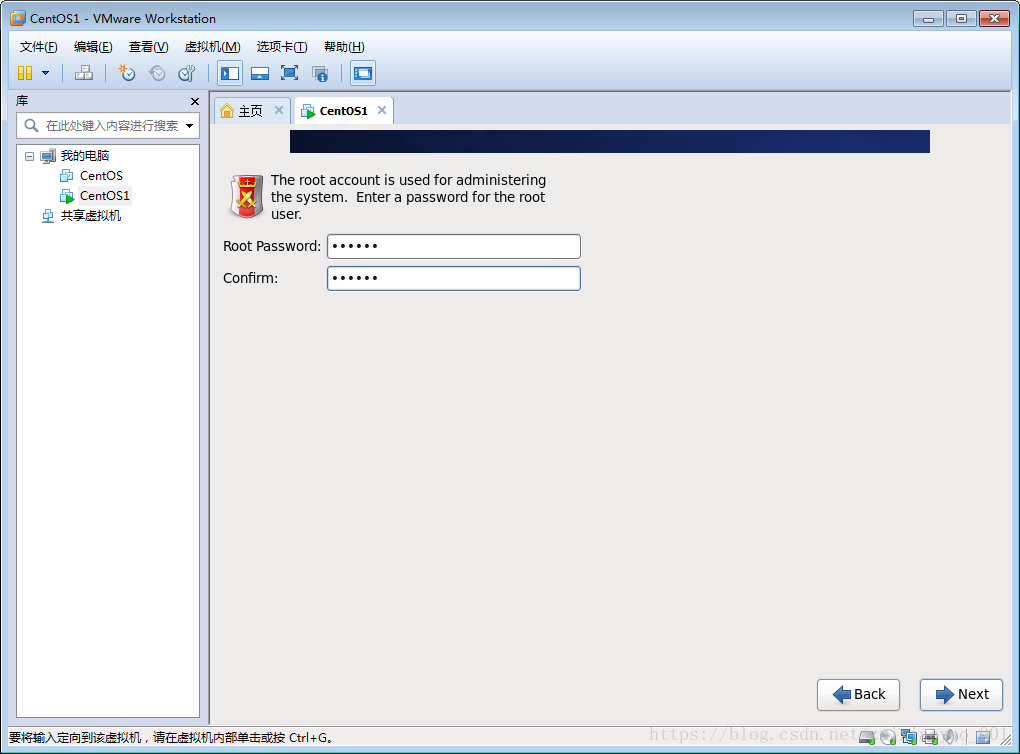The width and height of the screenshot is (1020, 754).
Task: Click the hard disk status icon
Action: pos(867,737)
